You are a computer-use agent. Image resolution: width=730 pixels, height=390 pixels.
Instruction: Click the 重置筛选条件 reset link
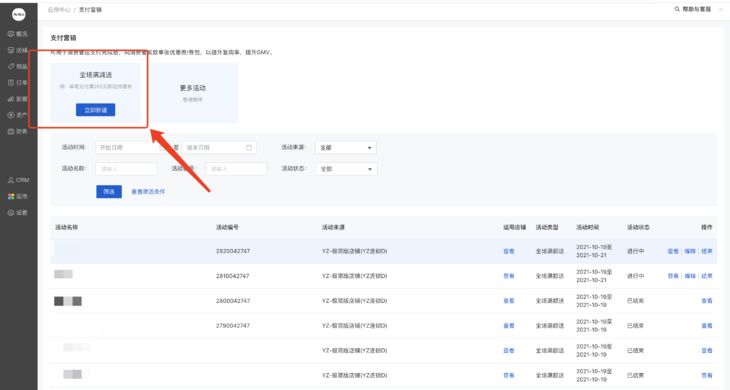point(148,192)
